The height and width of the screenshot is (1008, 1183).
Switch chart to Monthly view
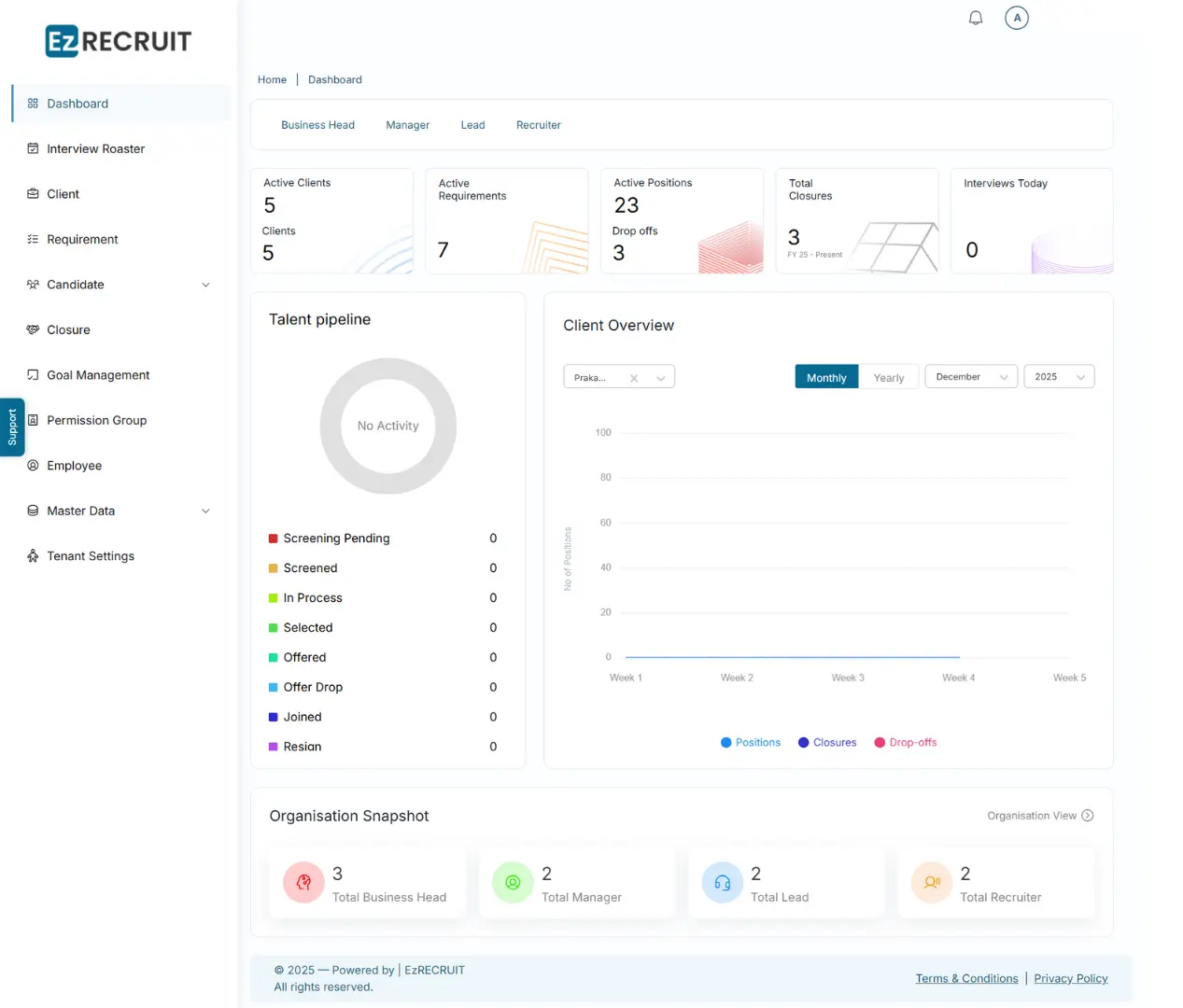pyautogui.click(x=826, y=377)
